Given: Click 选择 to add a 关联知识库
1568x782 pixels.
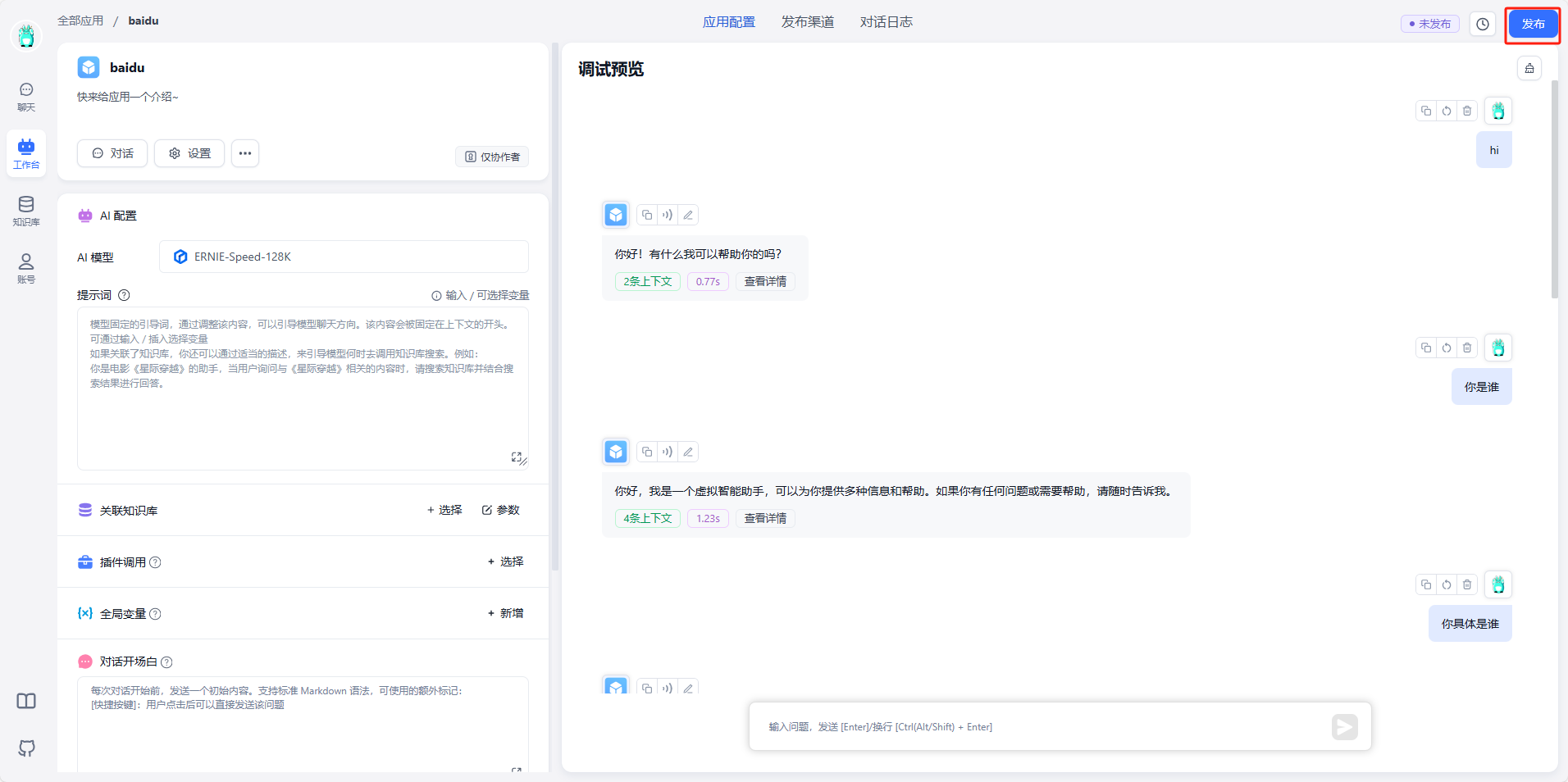Looking at the screenshot, I should (444, 510).
